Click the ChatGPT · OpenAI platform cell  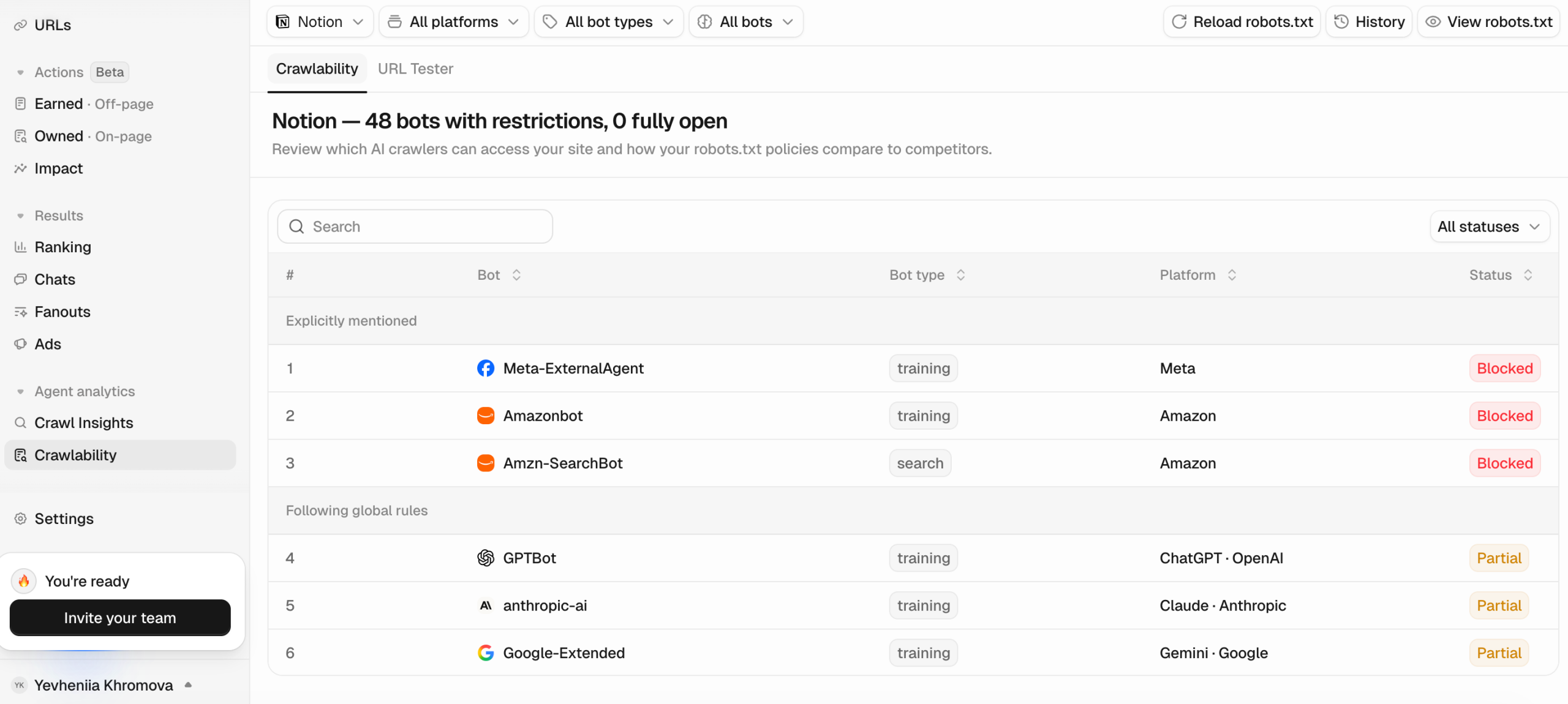tap(1221, 558)
